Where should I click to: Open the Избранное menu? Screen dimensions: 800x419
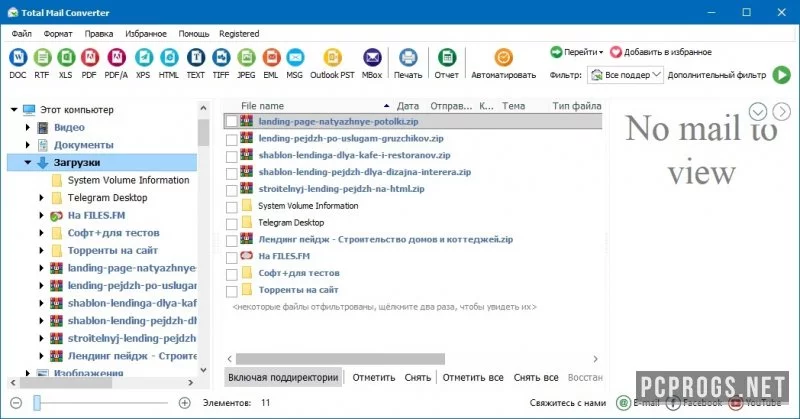[146, 34]
